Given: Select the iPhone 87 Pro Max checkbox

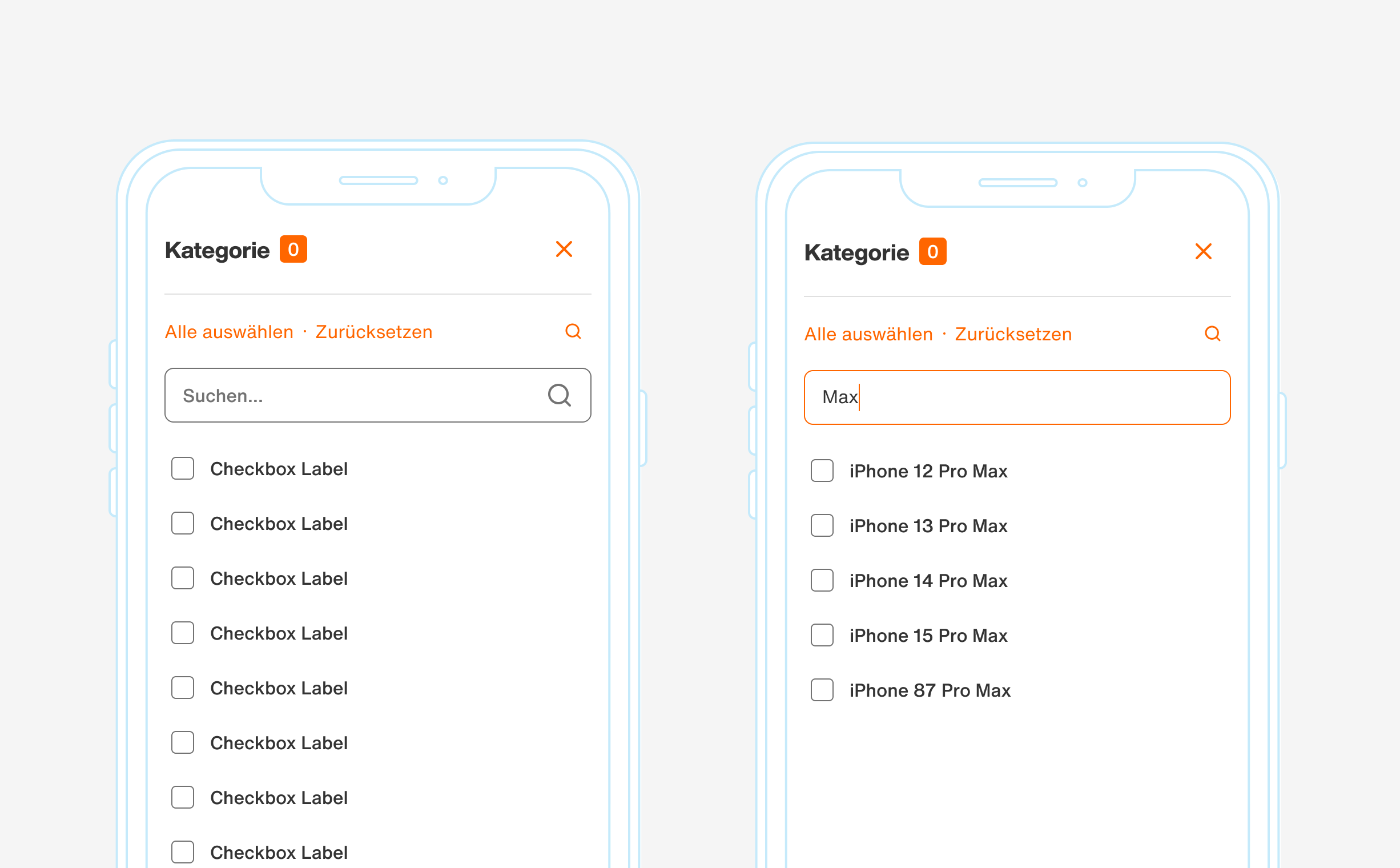Looking at the screenshot, I should click(822, 690).
